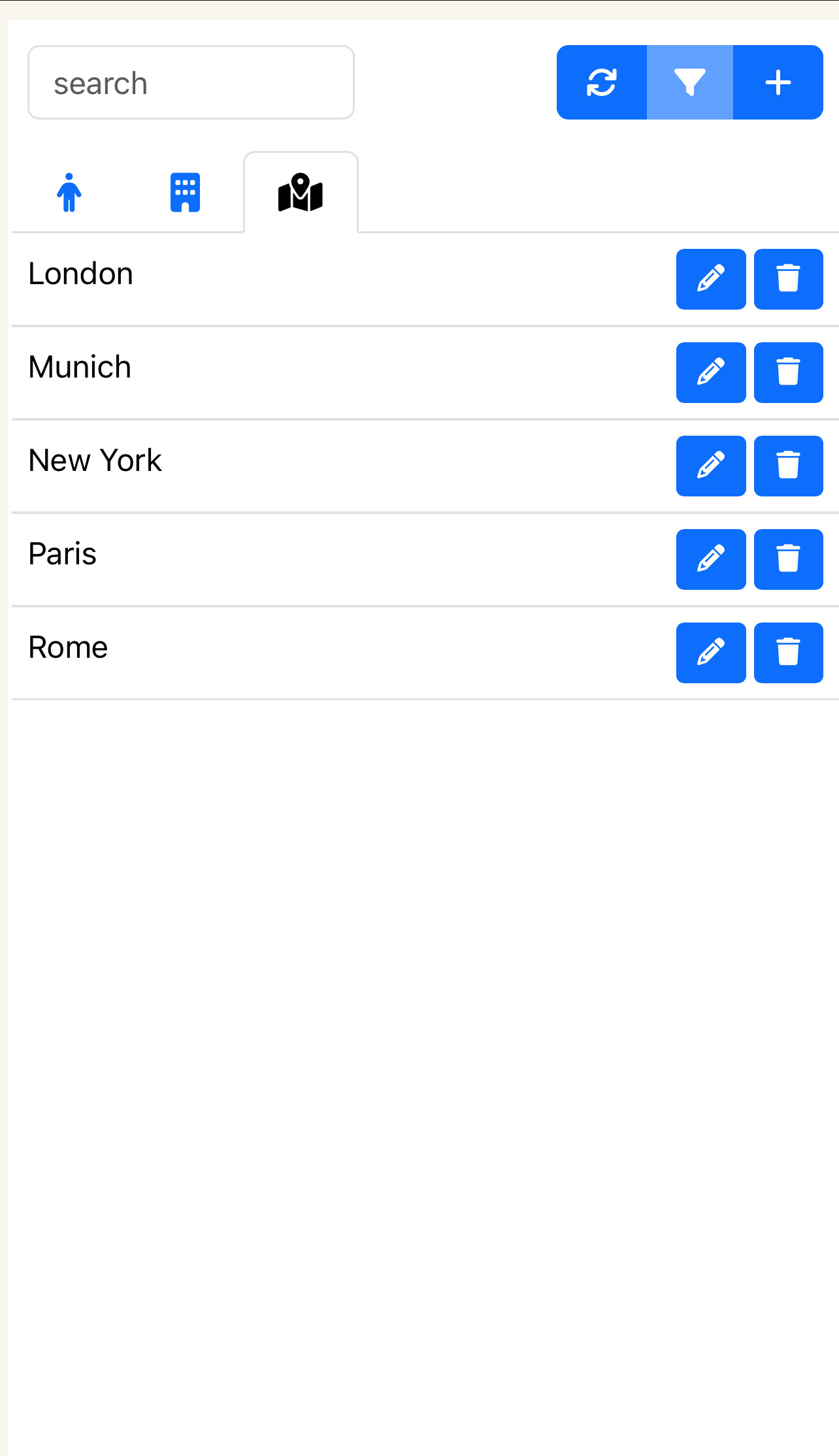Image resolution: width=839 pixels, height=1456 pixels.
Task: Select the map locations tab
Action: [x=301, y=192]
